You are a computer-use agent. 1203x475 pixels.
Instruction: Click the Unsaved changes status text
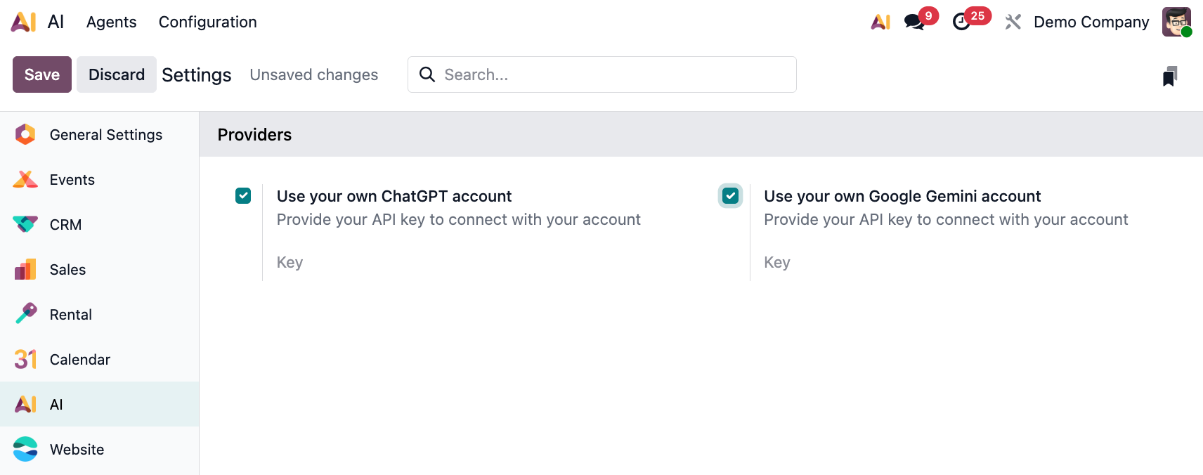click(x=314, y=75)
